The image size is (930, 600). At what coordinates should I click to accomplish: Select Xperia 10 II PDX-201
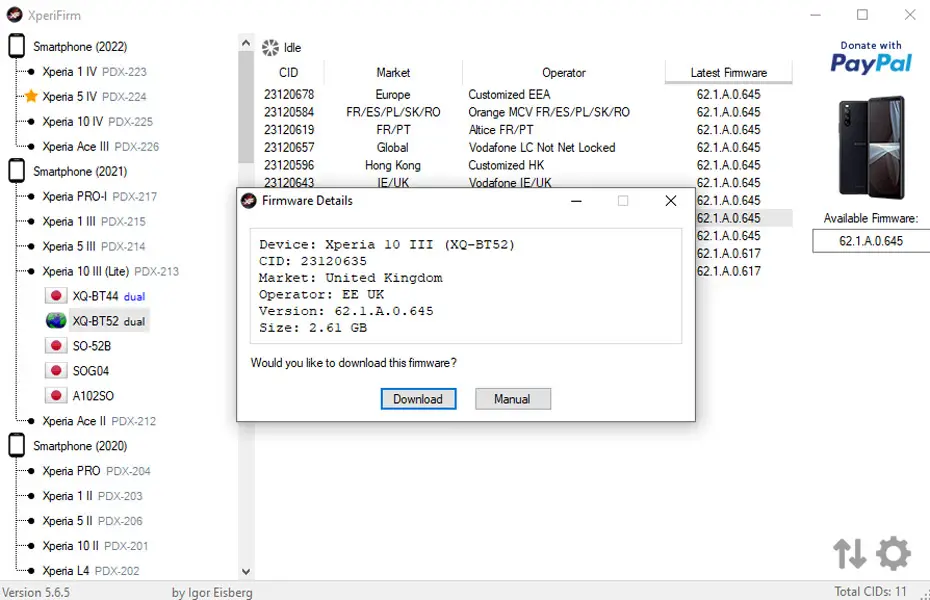[x=95, y=545]
